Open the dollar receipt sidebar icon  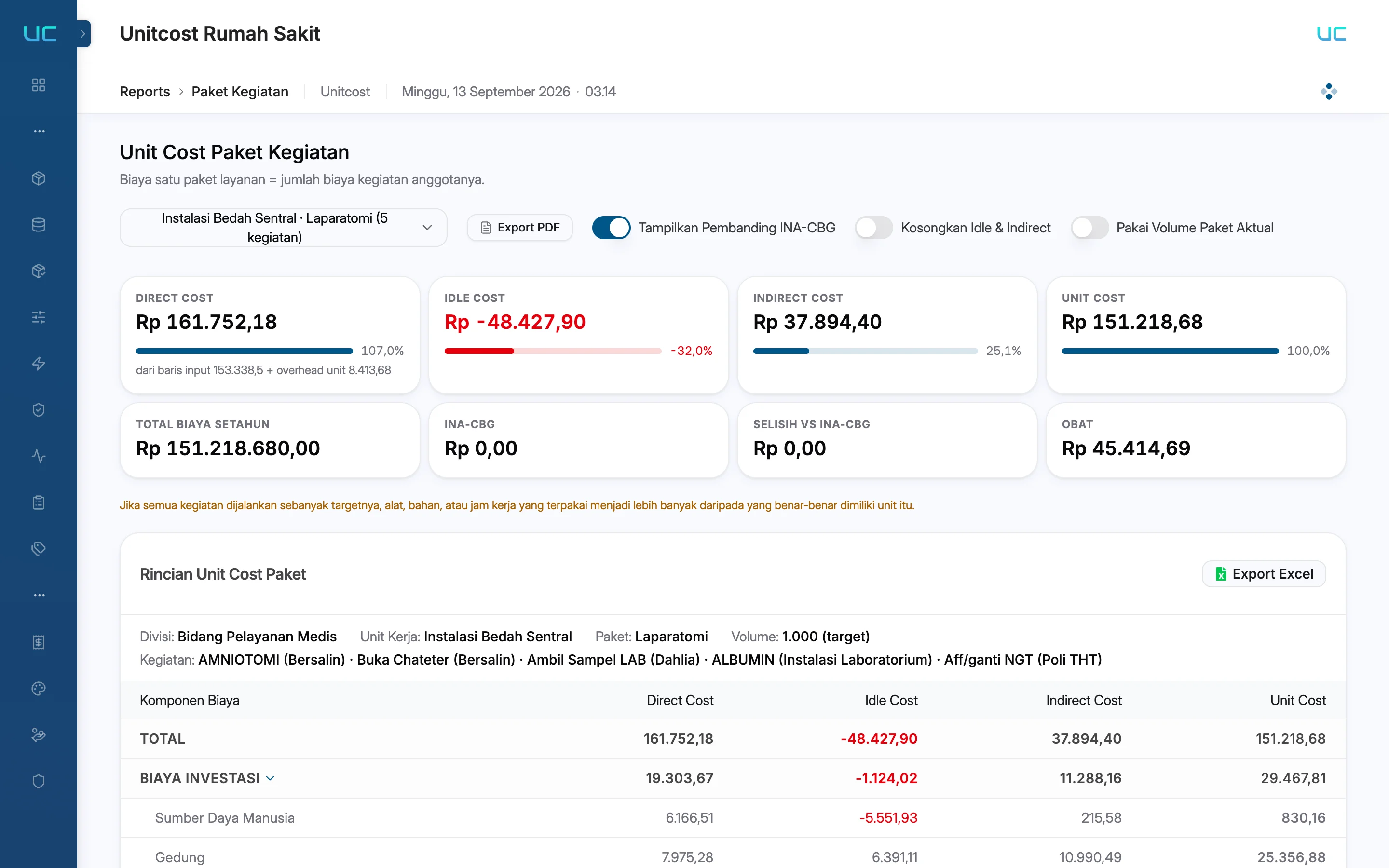point(39,642)
